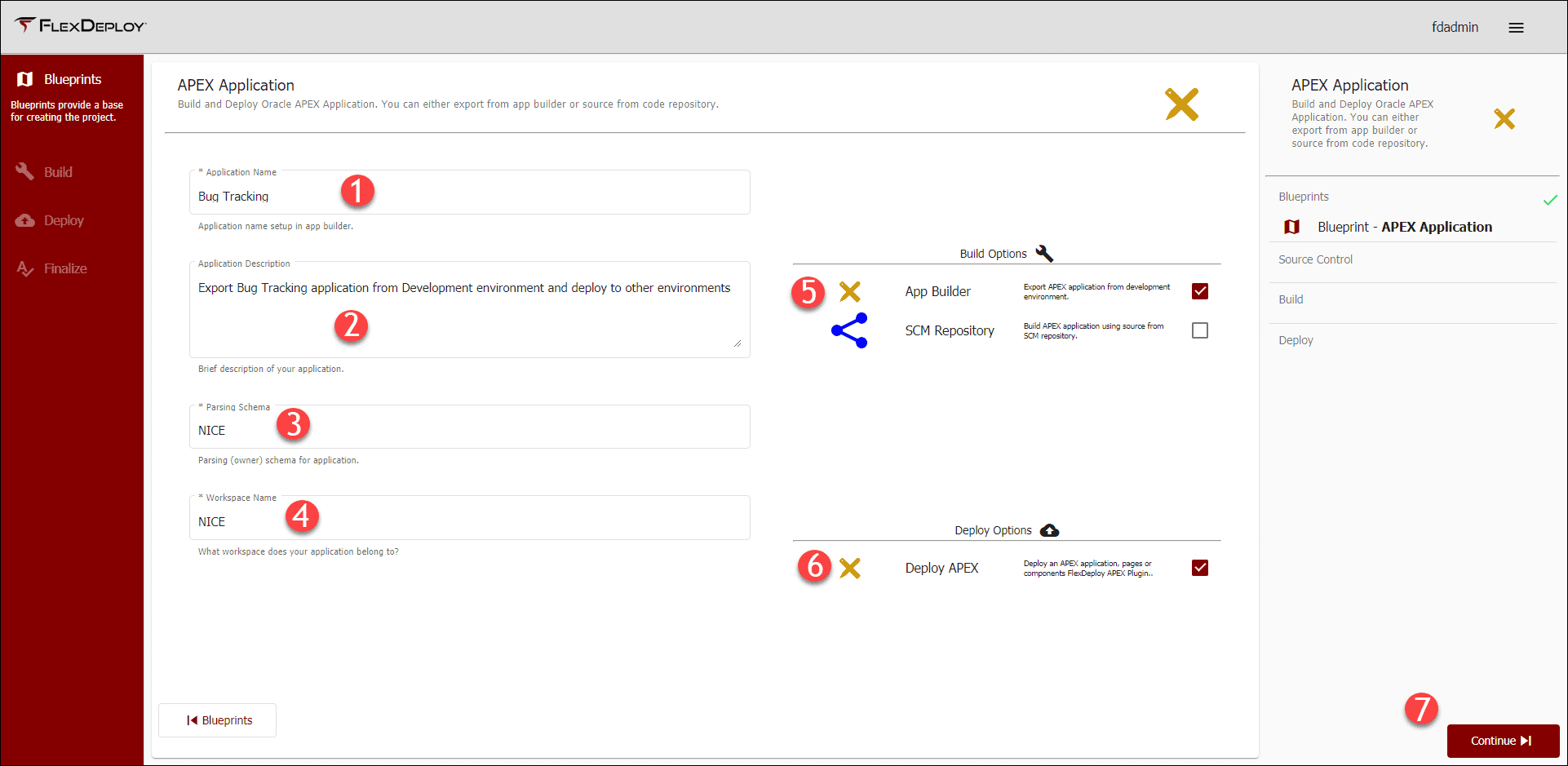
Task: Click the App Builder APEX icon
Action: 849,291
